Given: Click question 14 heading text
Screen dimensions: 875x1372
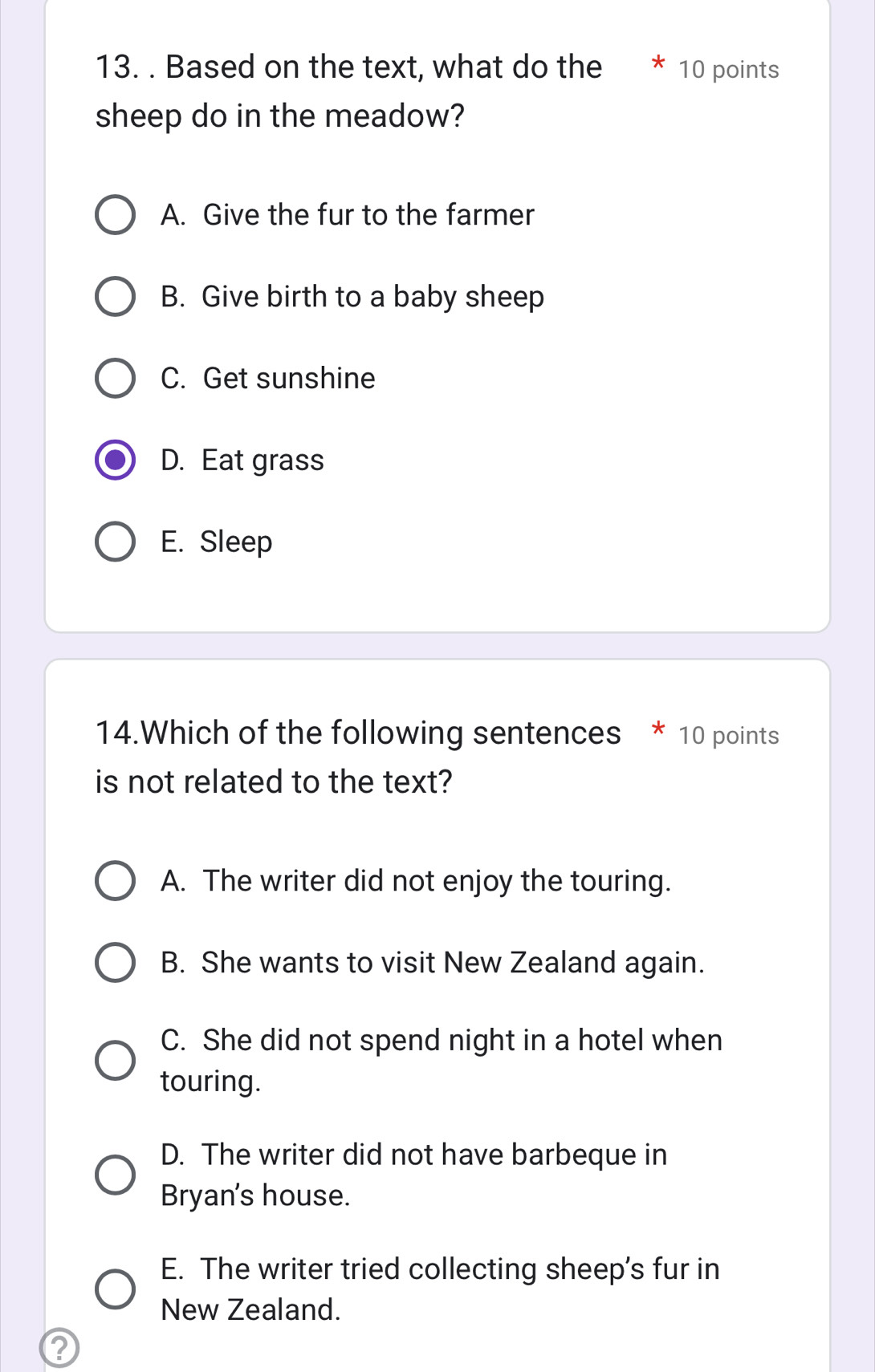Looking at the screenshot, I should (x=358, y=757).
